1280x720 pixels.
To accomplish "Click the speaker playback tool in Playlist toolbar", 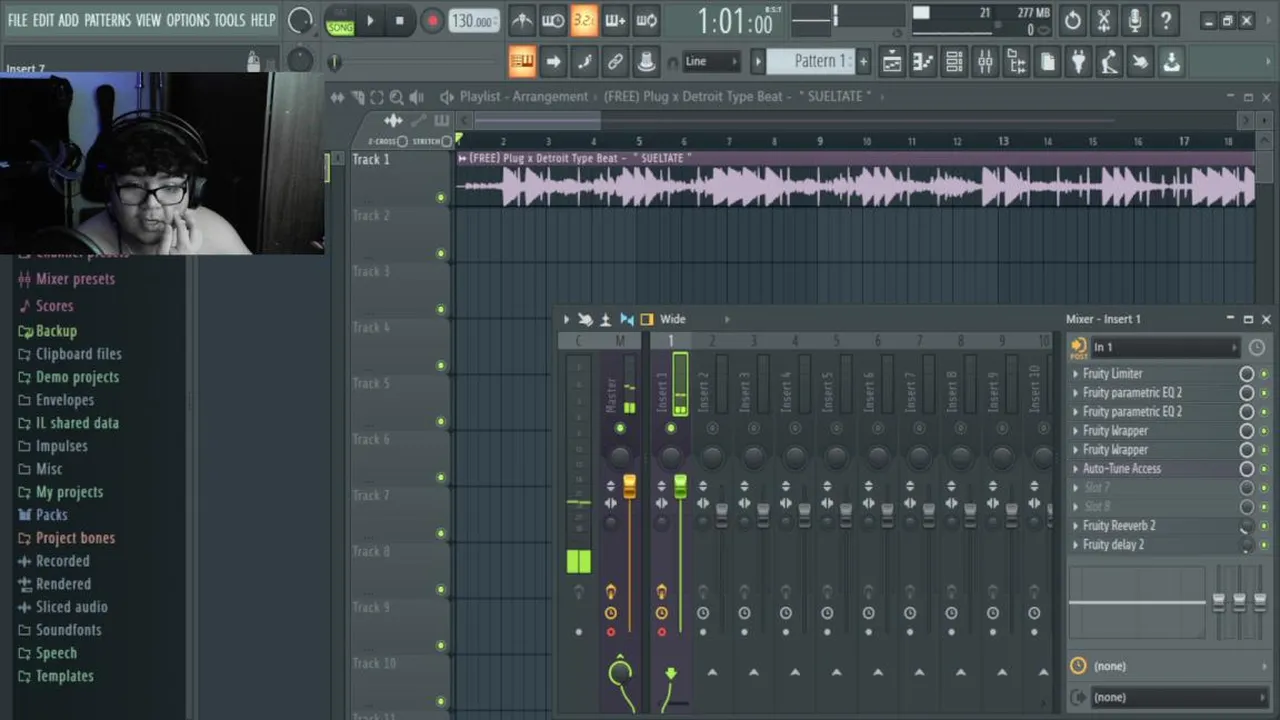I will click(x=417, y=97).
